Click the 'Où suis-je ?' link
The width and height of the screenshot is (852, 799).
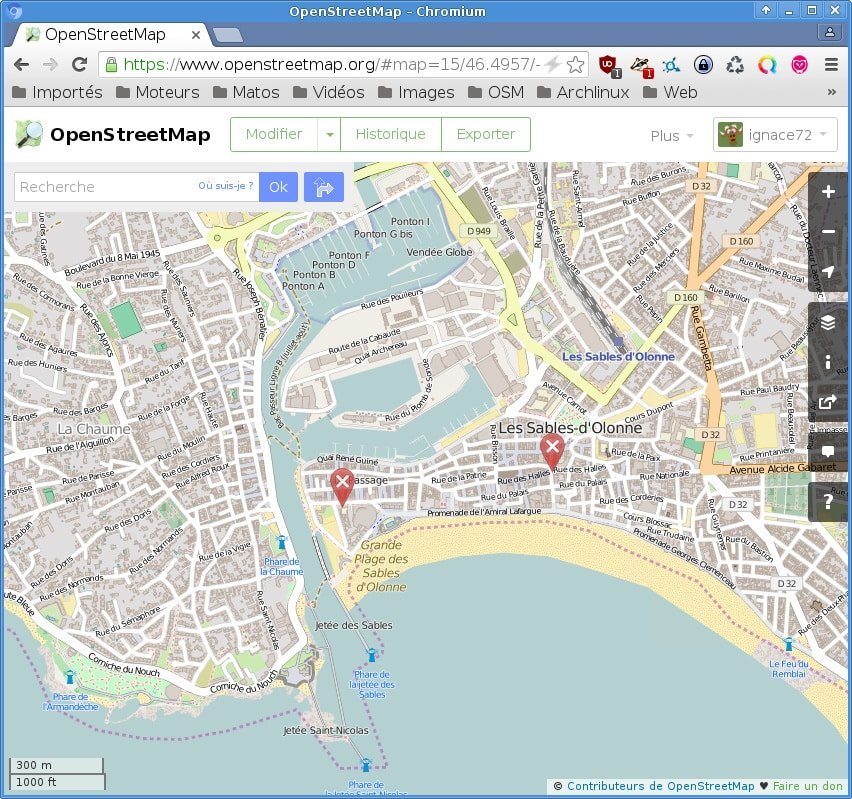click(x=225, y=186)
